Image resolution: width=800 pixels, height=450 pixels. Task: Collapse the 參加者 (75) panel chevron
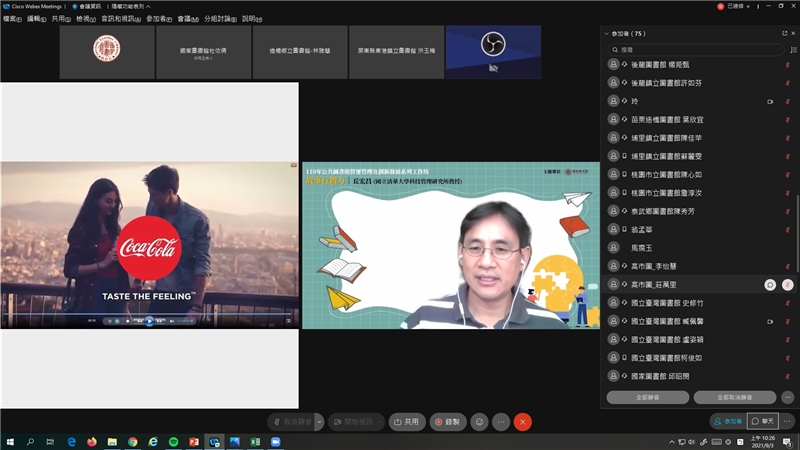(607, 34)
